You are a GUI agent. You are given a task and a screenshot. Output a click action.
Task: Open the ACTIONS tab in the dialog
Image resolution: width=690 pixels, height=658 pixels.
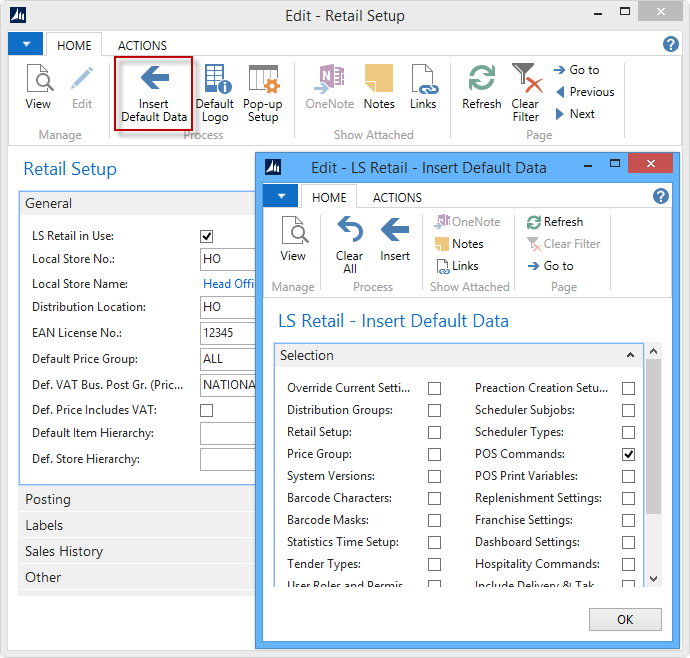[397, 198]
